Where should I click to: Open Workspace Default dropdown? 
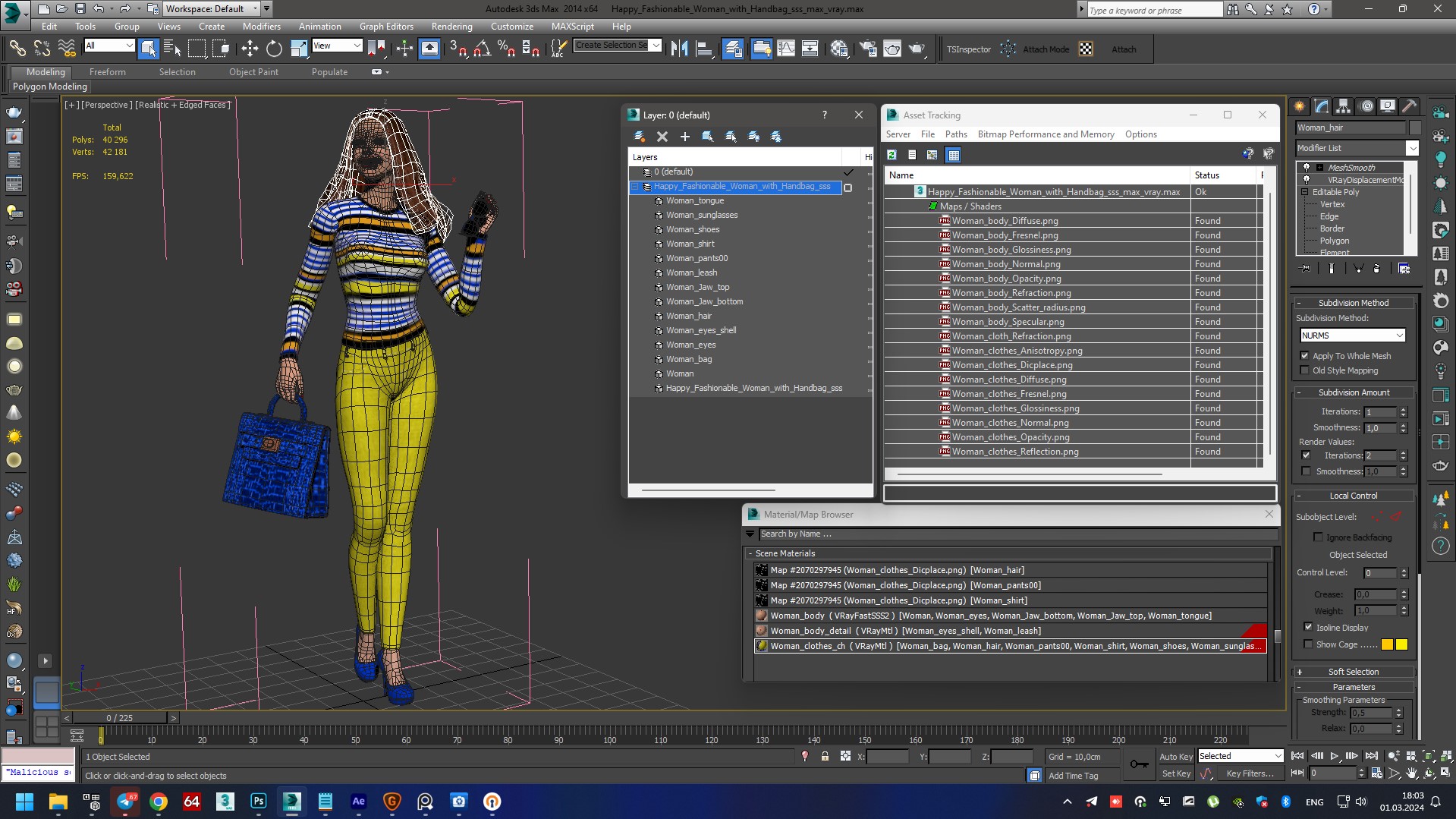(212, 9)
